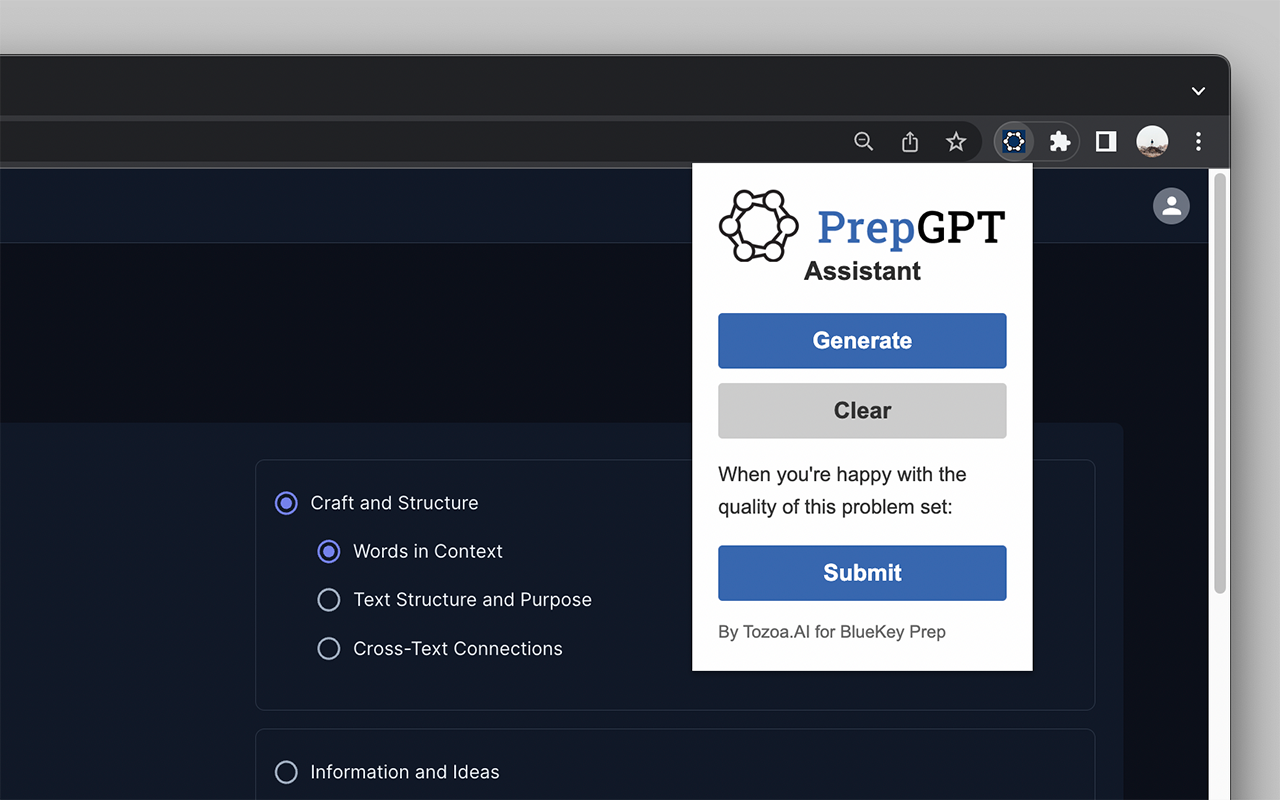This screenshot has width=1280, height=800.
Task: Select the Words in Context option
Action: tap(329, 551)
